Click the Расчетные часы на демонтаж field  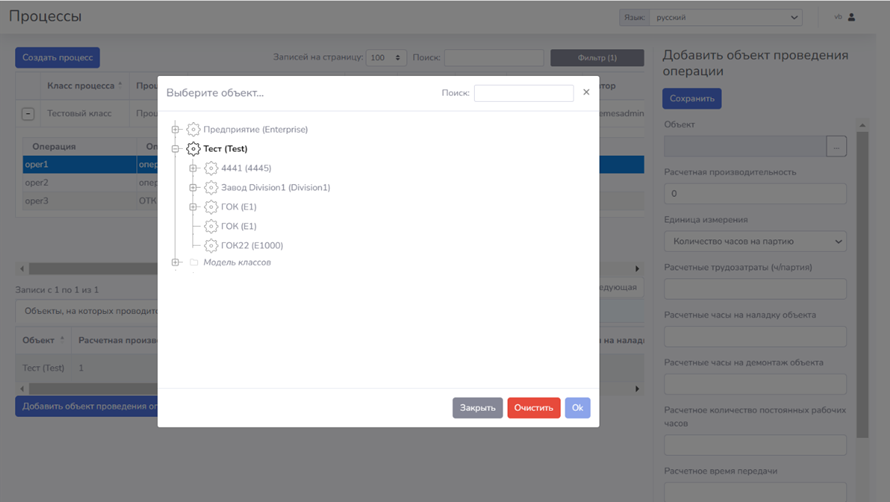point(755,384)
